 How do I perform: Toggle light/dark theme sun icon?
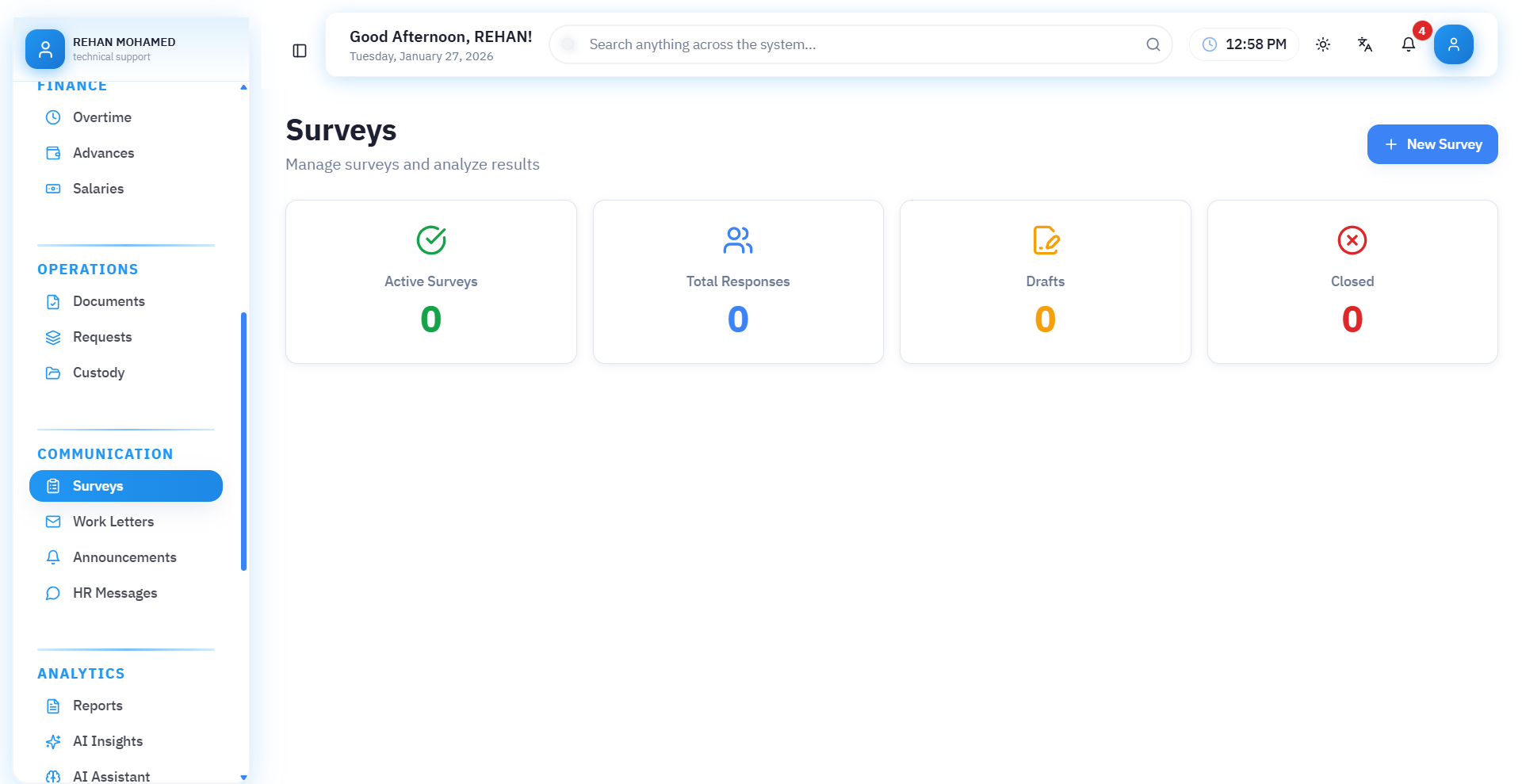(x=1323, y=44)
